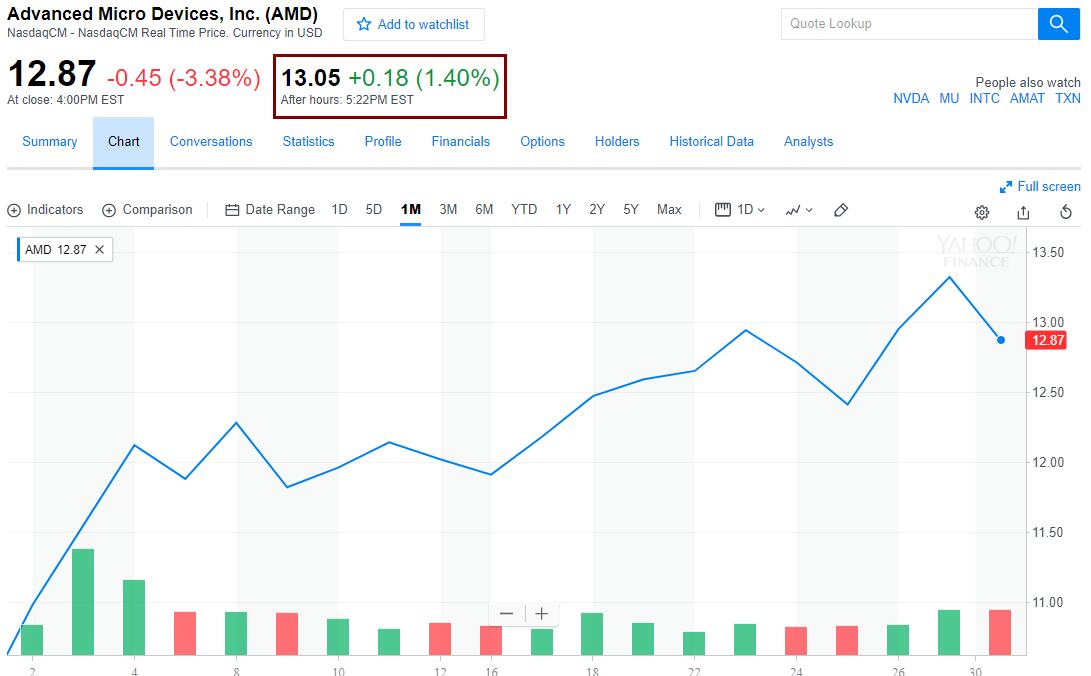Open the Indicators menu

coord(45,210)
